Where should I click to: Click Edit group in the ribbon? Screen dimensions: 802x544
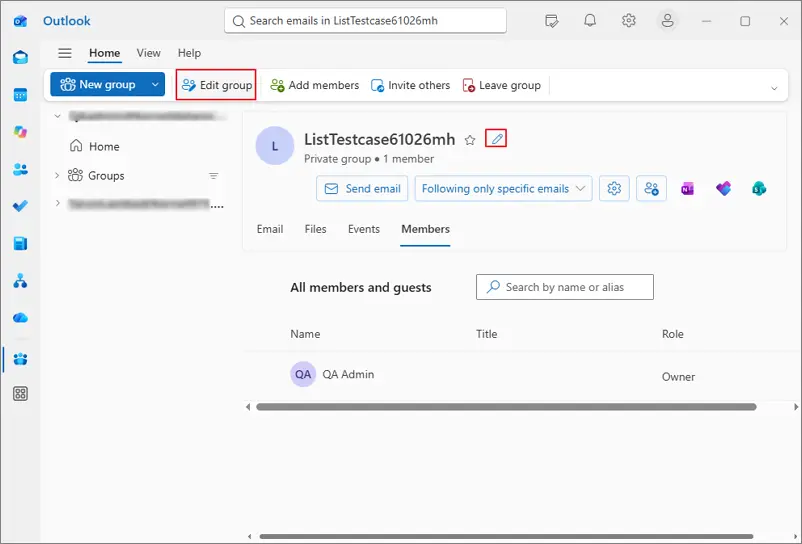pyautogui.click(x=217, y=85)
